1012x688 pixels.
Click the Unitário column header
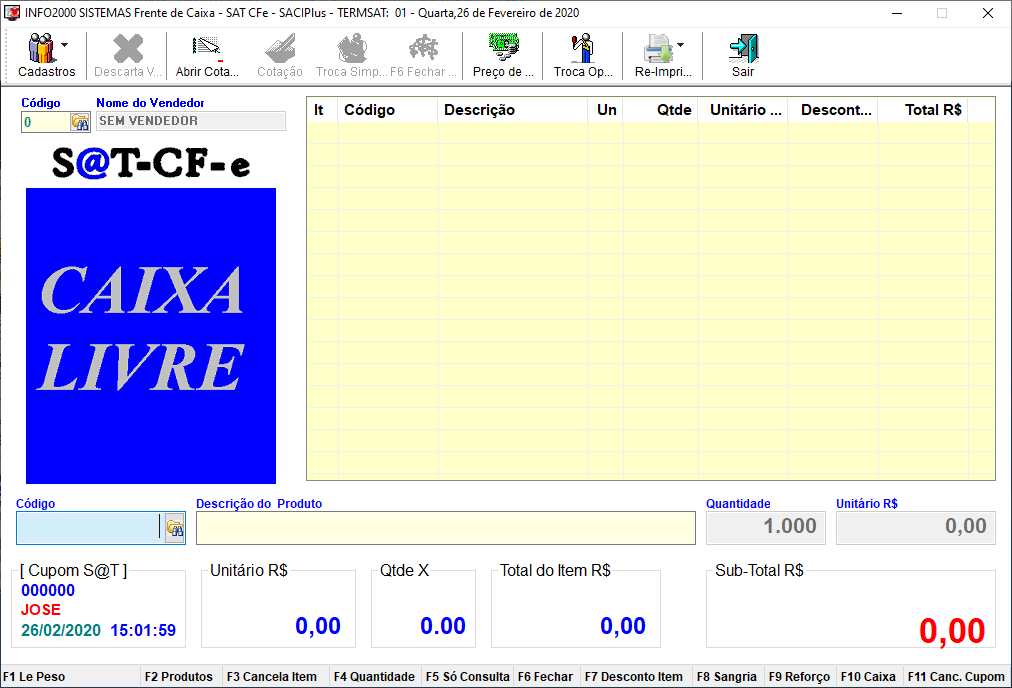point(743,110)
